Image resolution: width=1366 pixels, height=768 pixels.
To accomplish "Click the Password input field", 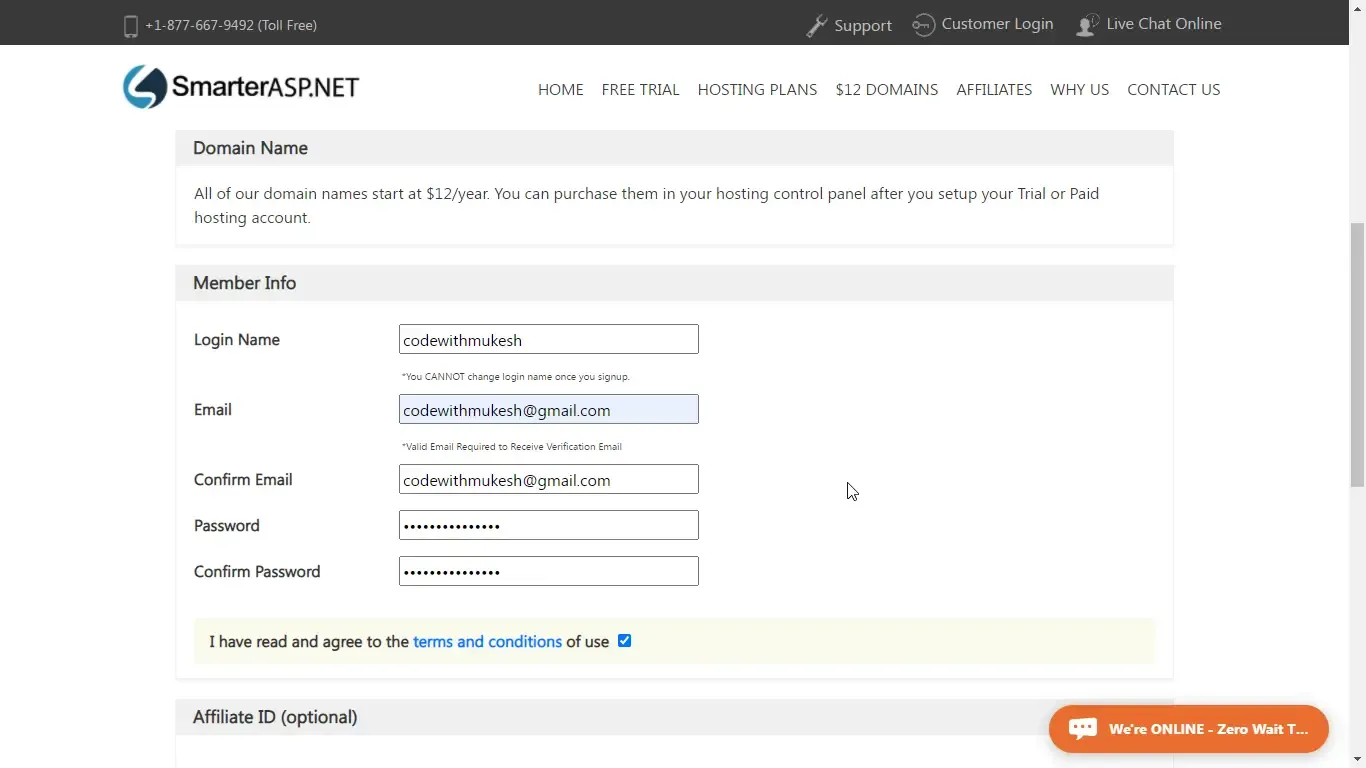I will pos(548,525).
